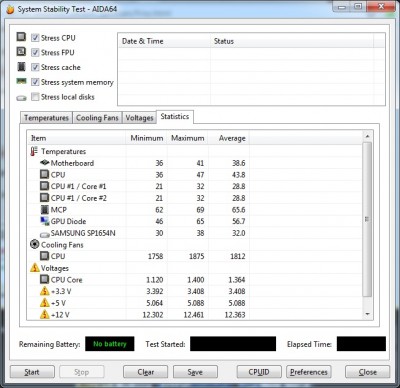The height and width of the screenshot is (388, 400).
Task: Click the Maximum column header
Action: pos(188,138)
